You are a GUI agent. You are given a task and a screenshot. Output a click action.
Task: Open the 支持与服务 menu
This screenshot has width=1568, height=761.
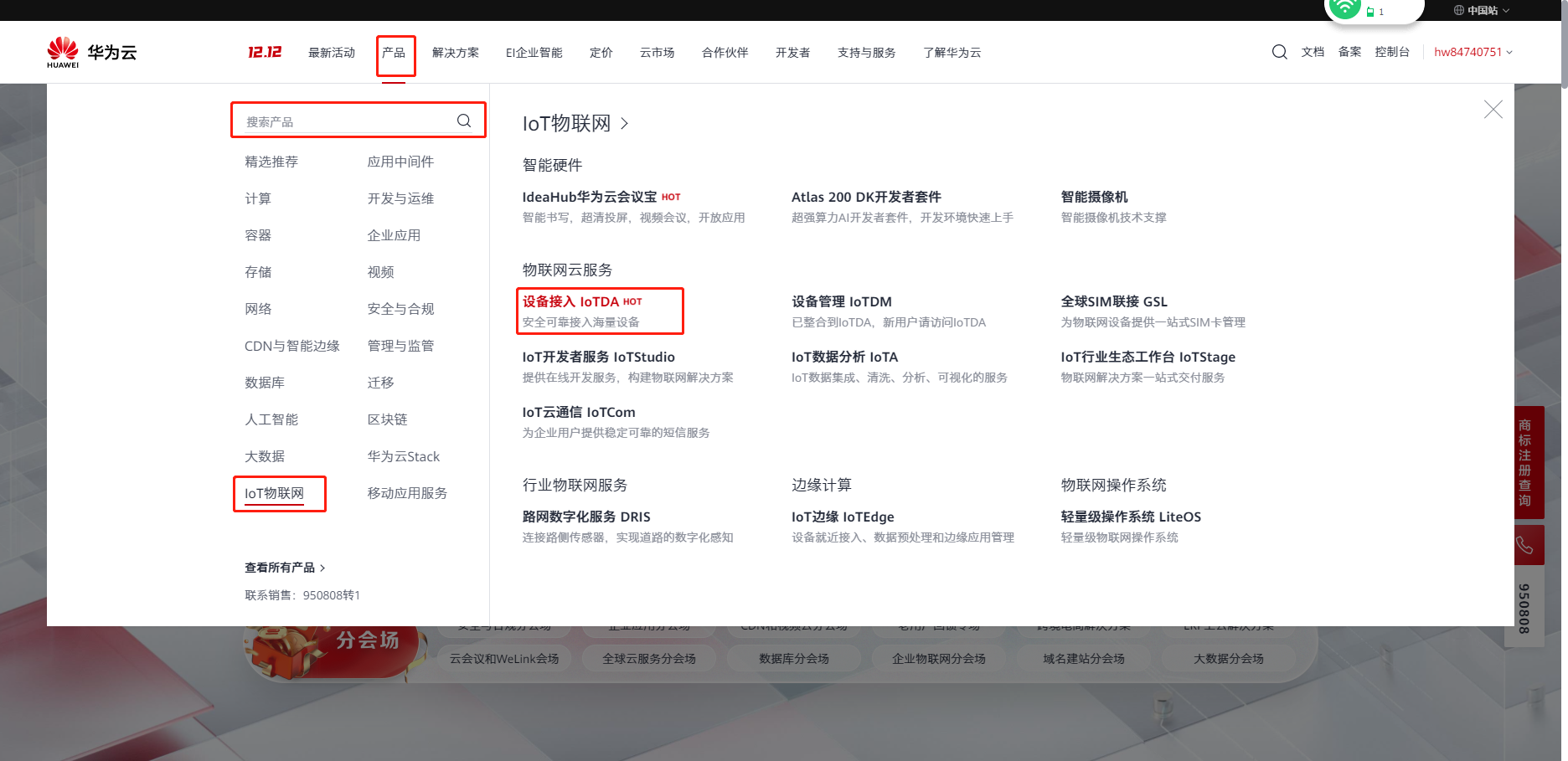pyautogui.click(x=867, y=53)
